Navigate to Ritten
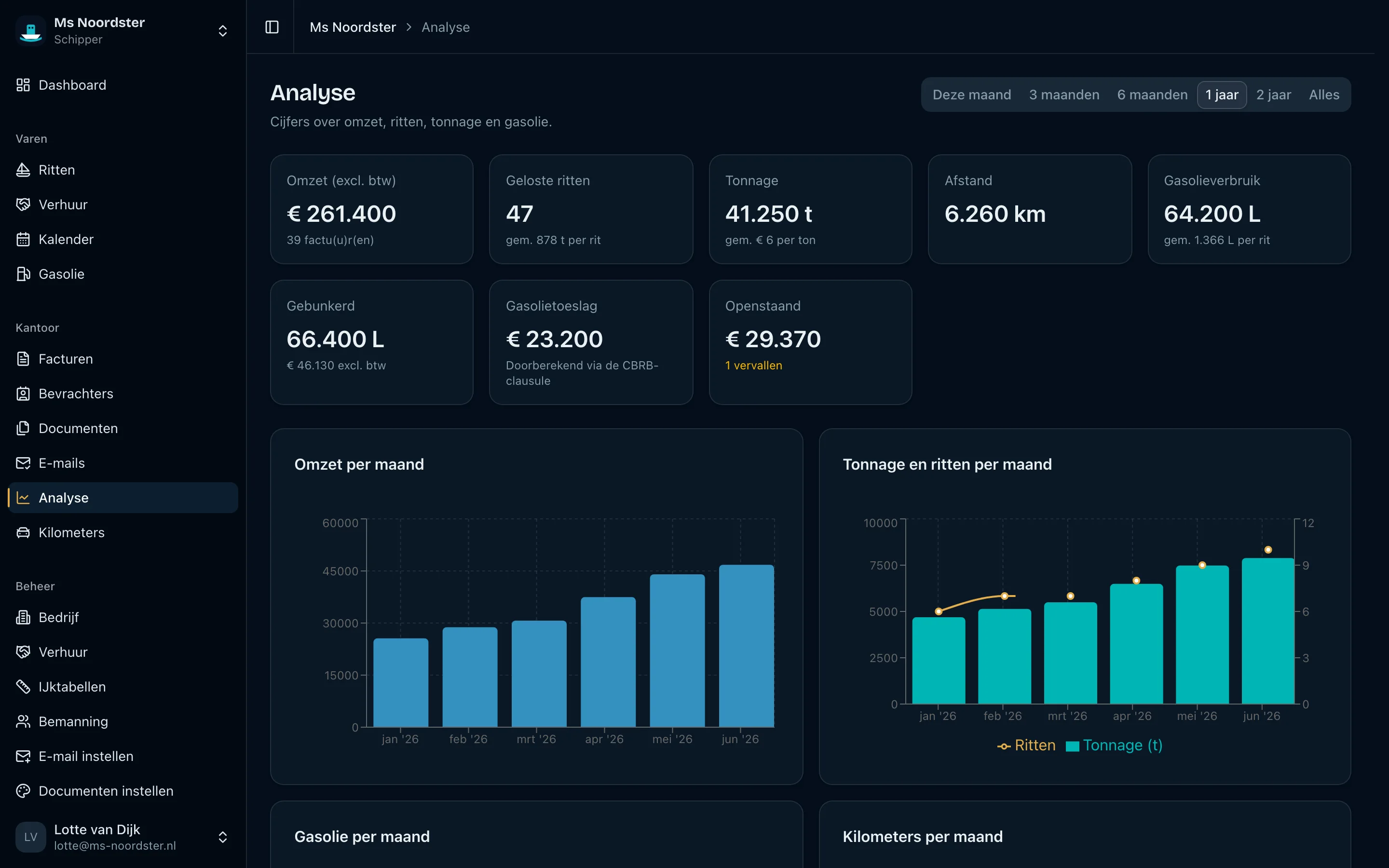 click(x=123, y=170)
